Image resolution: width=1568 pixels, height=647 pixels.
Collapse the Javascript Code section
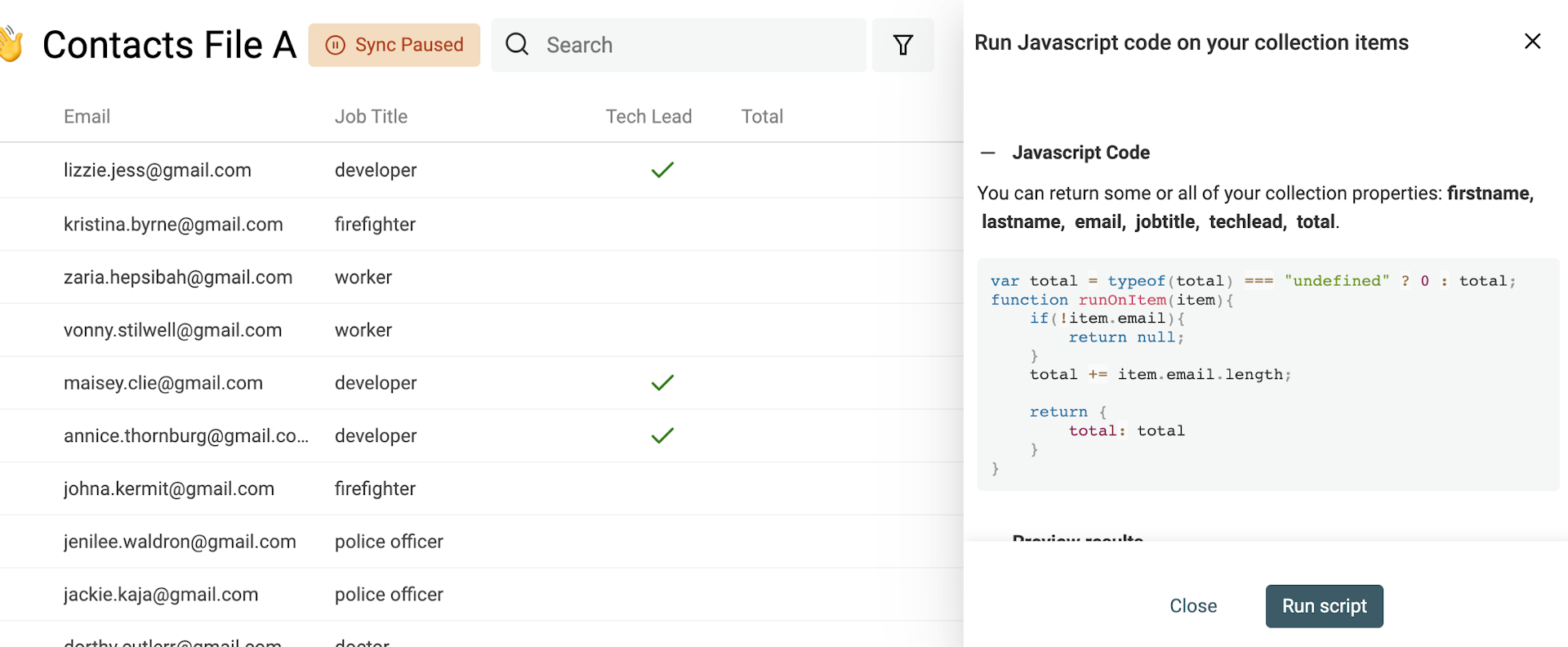click(988, 153)
